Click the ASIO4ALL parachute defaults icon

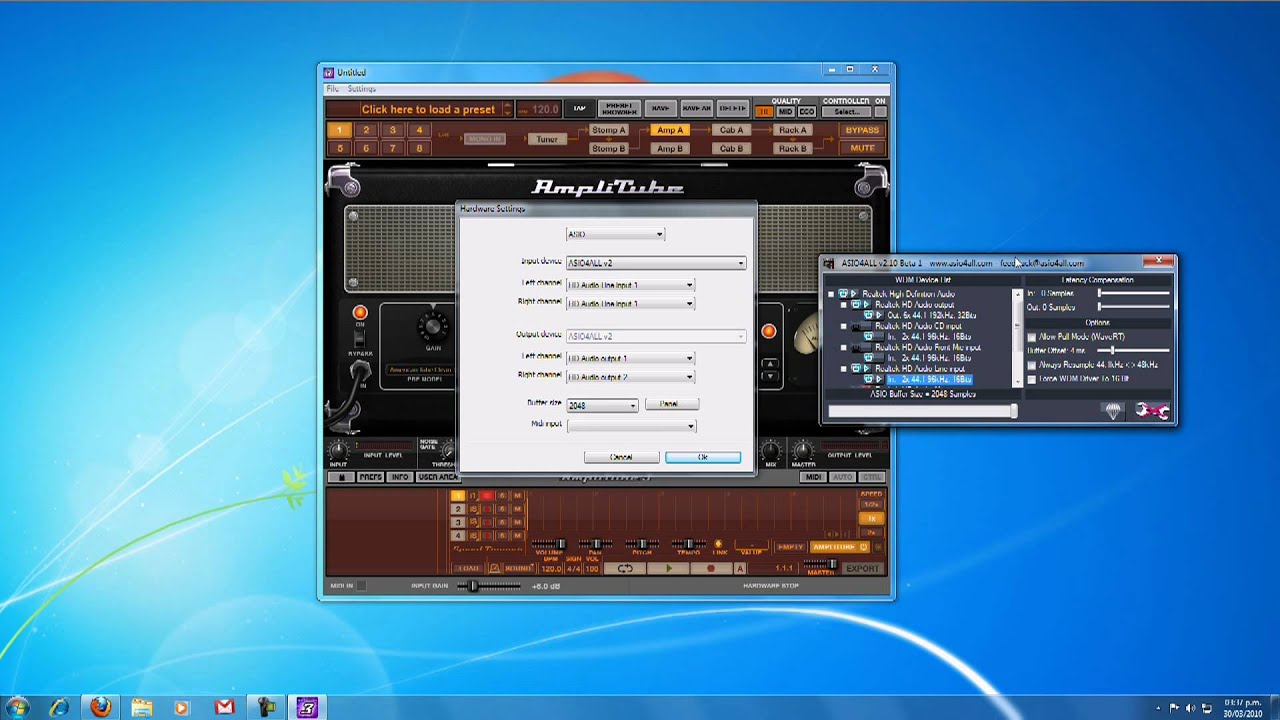click(x=1113, y=411)
